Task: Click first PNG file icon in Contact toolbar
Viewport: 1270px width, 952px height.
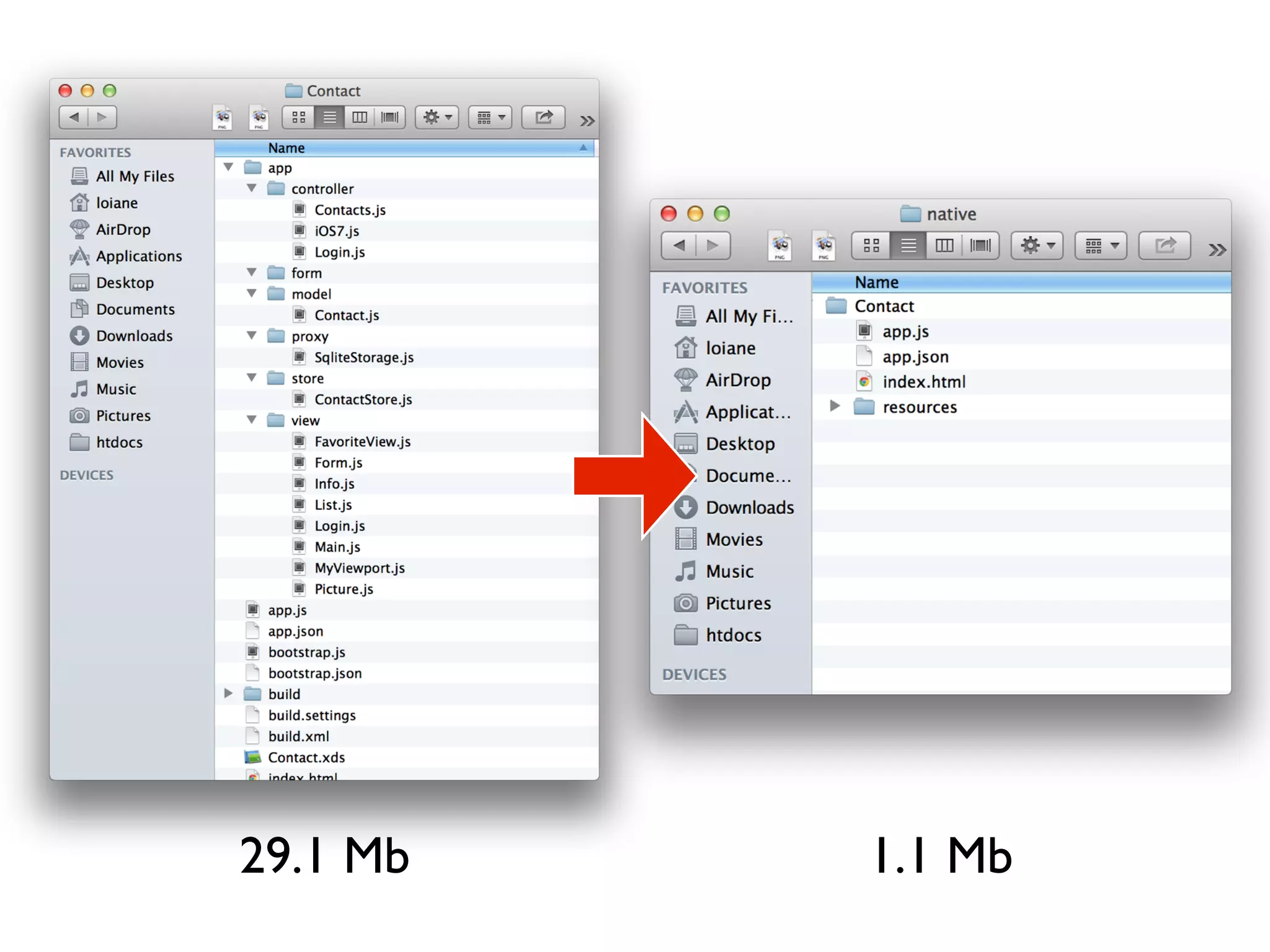Action: (222, 118)
